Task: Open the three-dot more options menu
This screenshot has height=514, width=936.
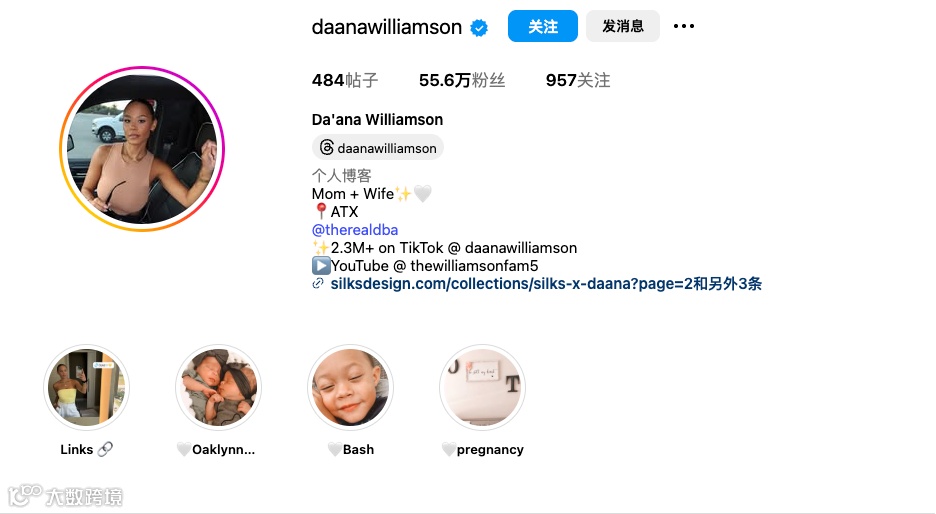Action: click(683, 26)
